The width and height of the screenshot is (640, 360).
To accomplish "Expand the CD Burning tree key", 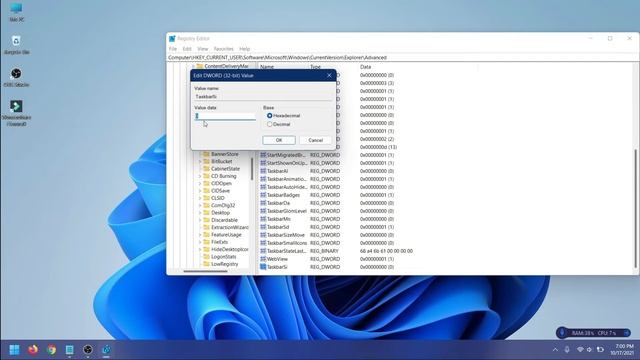I will coord(200,176).
